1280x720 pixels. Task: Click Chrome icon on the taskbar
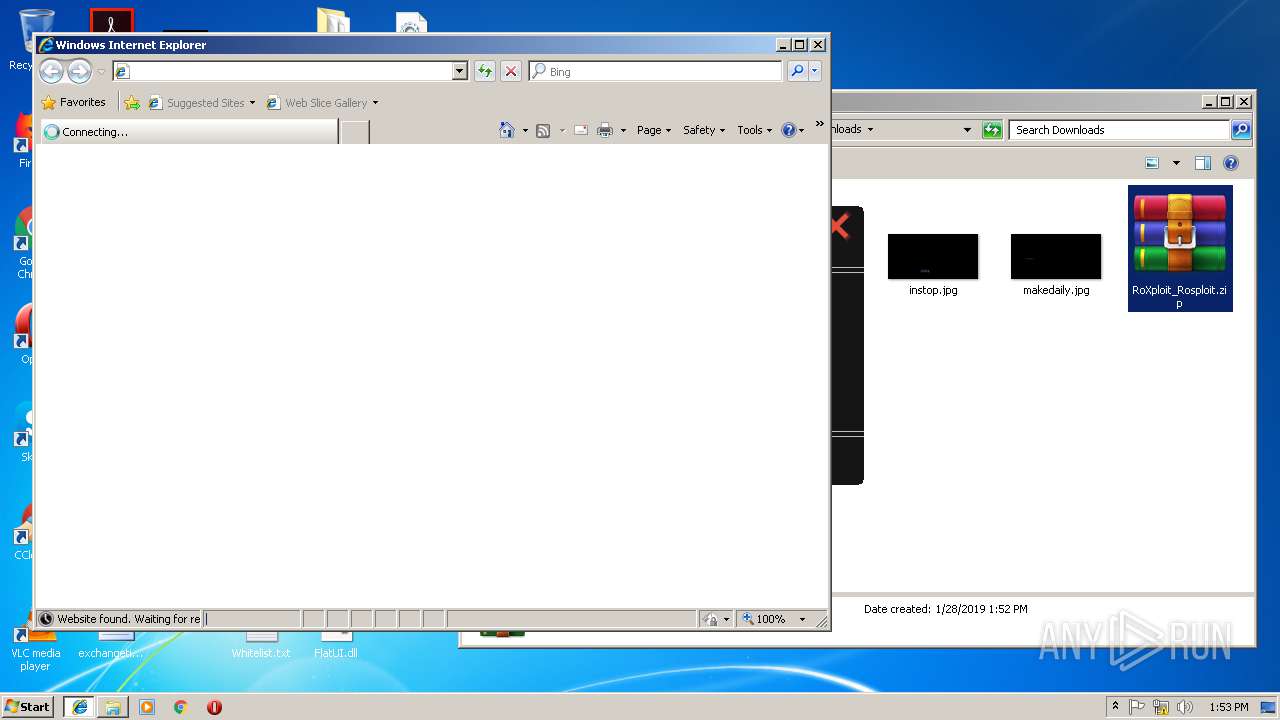point(181,707)
